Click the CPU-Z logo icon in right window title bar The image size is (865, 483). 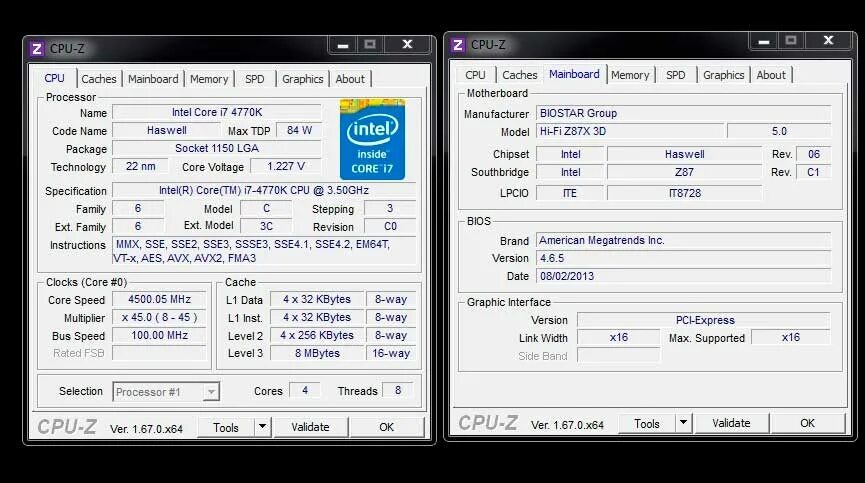point(457,45)
